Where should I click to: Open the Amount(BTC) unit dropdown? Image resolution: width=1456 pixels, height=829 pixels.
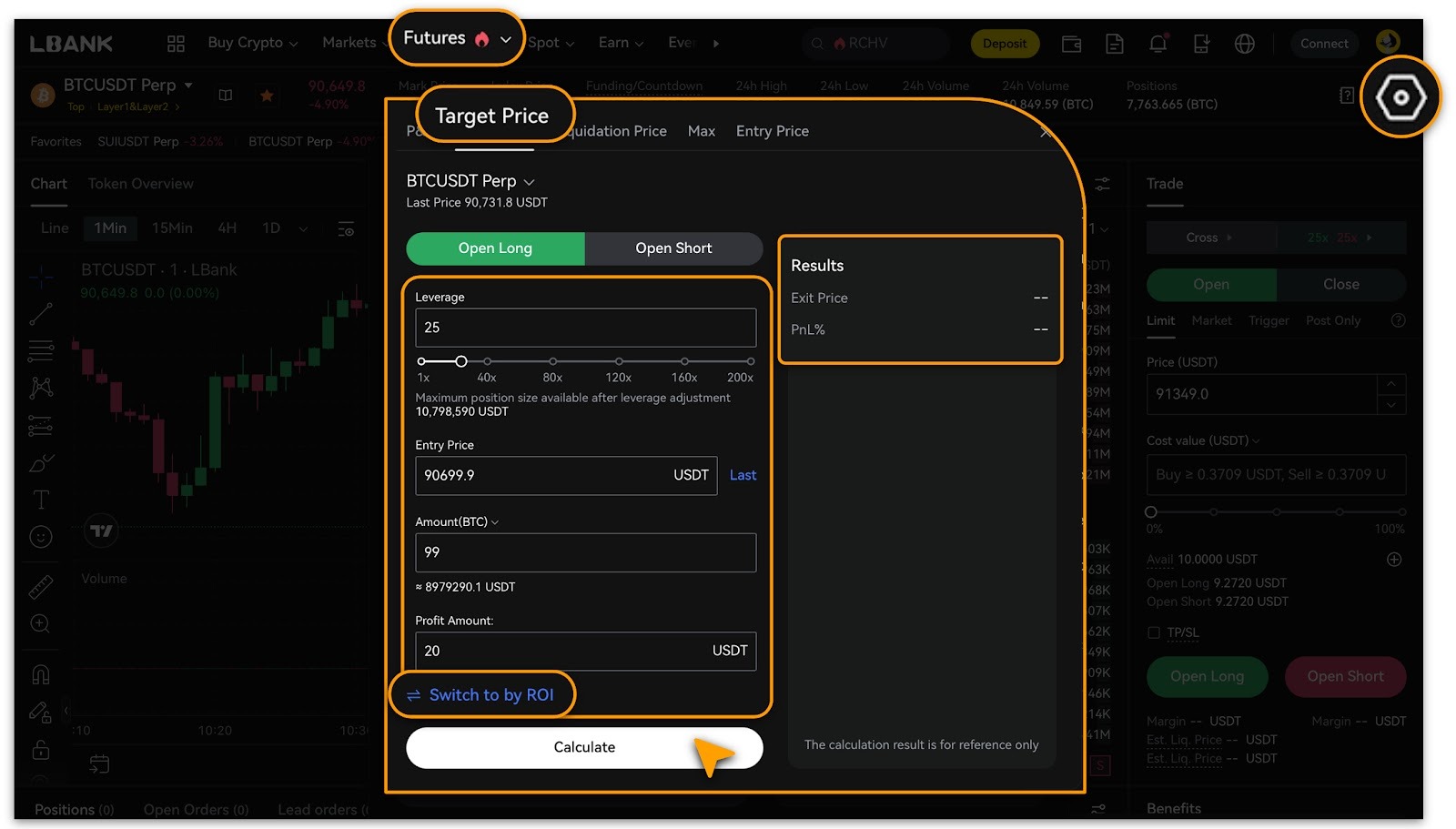click(x=457, y=522)
